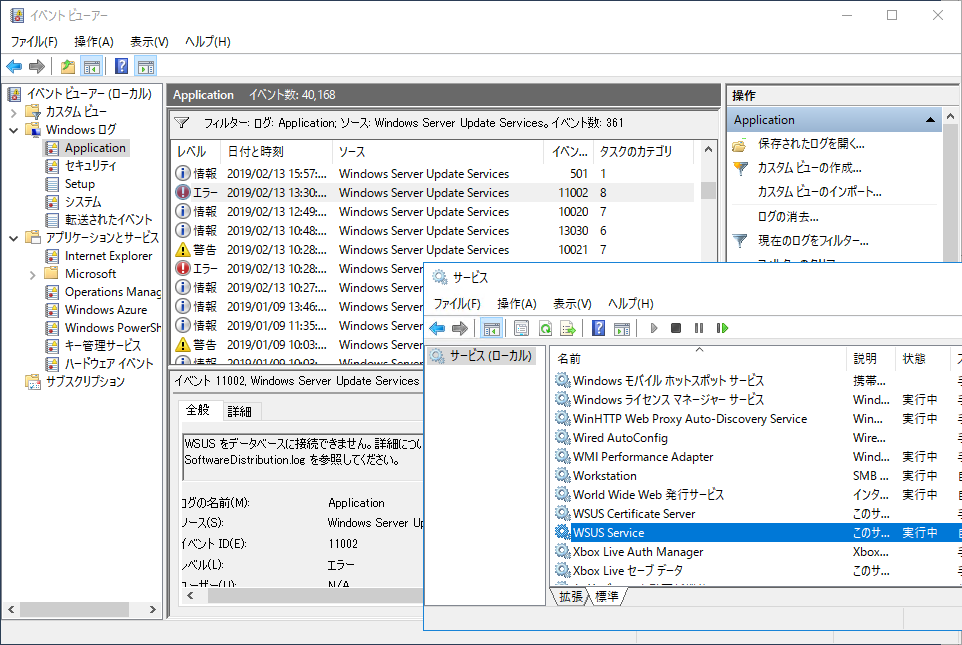Image resolution: width=962 pixels, height=645 pixels.
Task: Open ファイル menu in Services window
Action: [457, 304]
